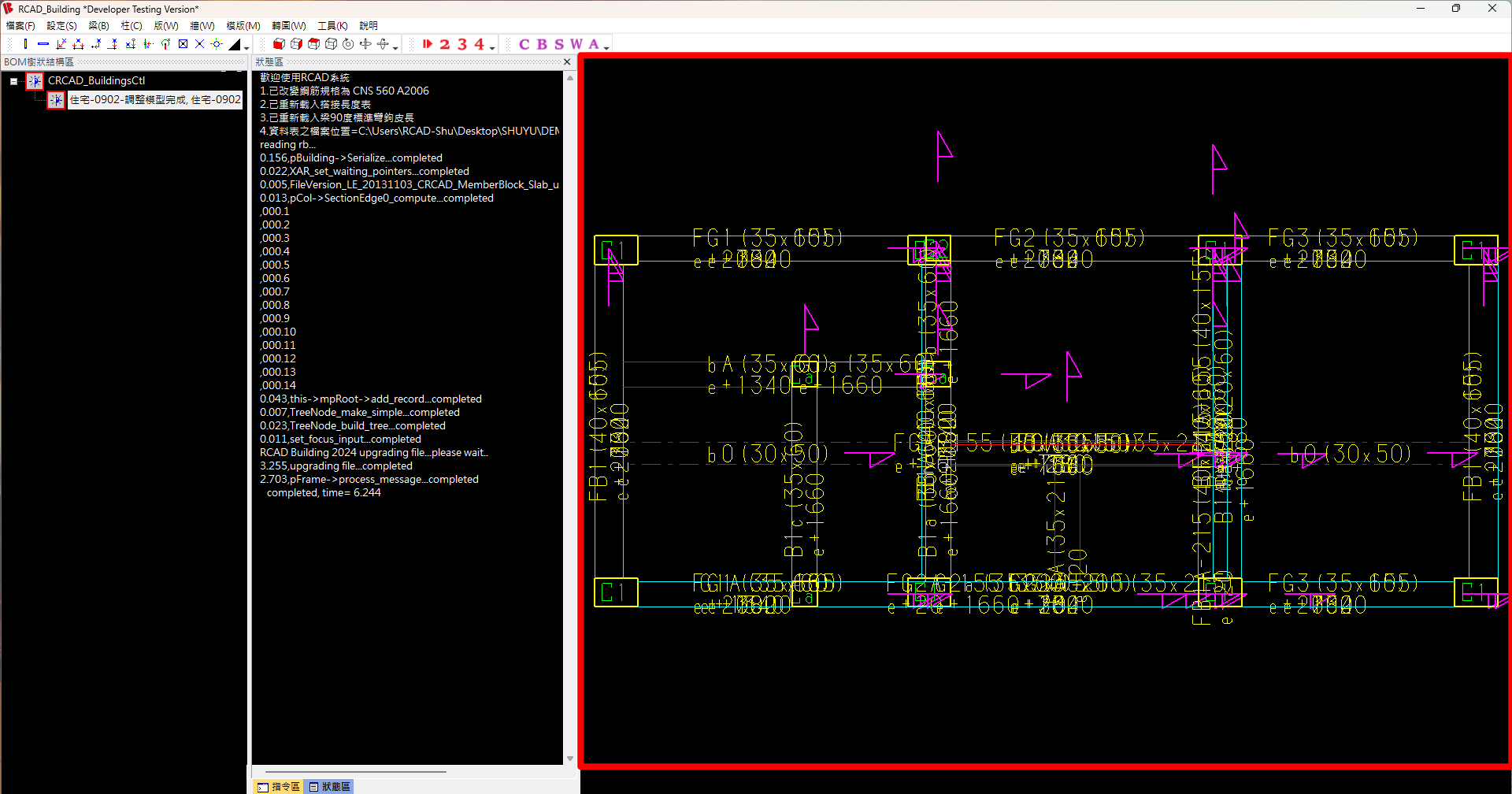
Task: Select the 住宅-0902 model tree item
Action: click(155, 99)
